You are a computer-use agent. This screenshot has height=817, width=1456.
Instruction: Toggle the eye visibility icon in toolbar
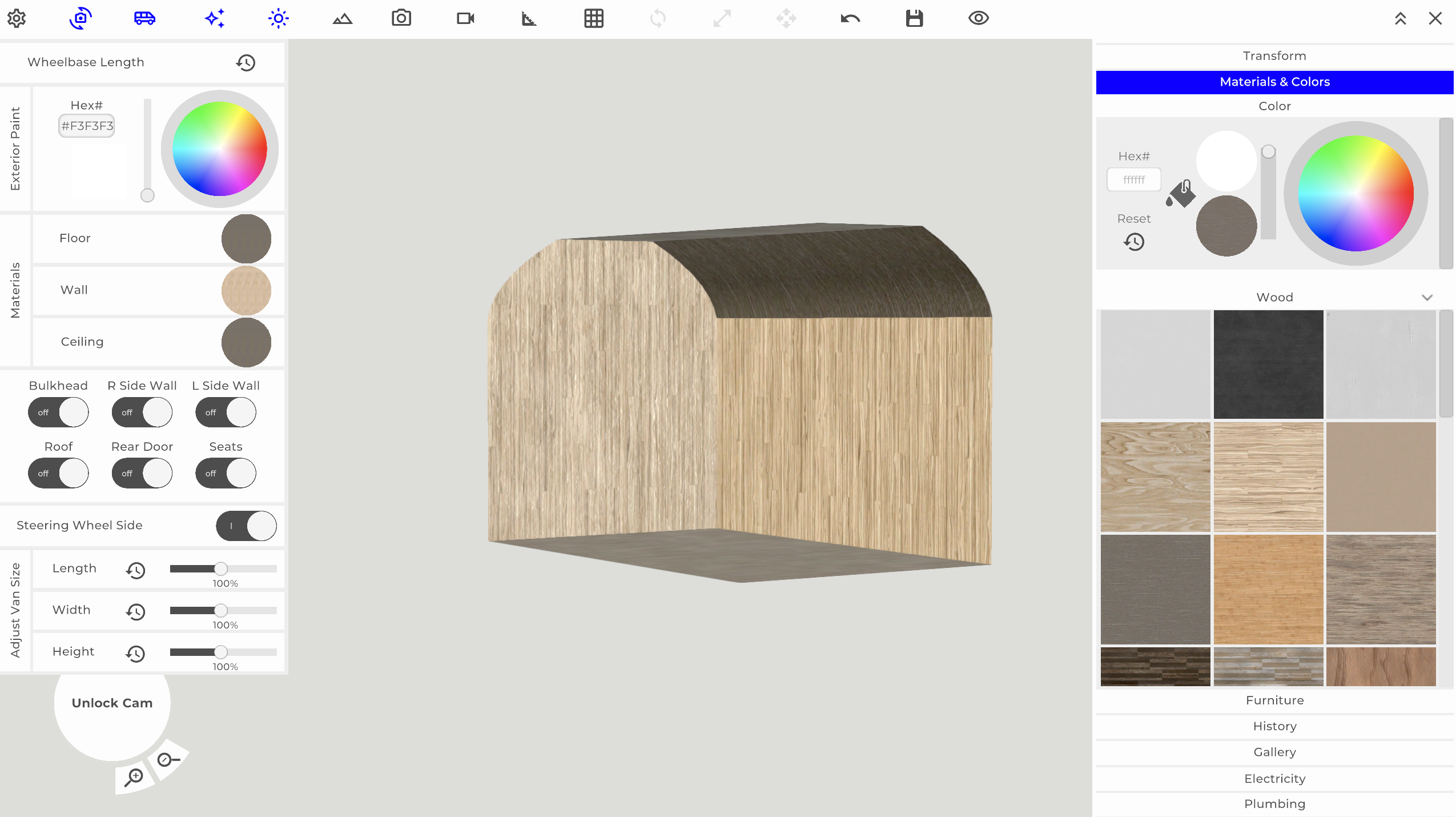point(979,18)
